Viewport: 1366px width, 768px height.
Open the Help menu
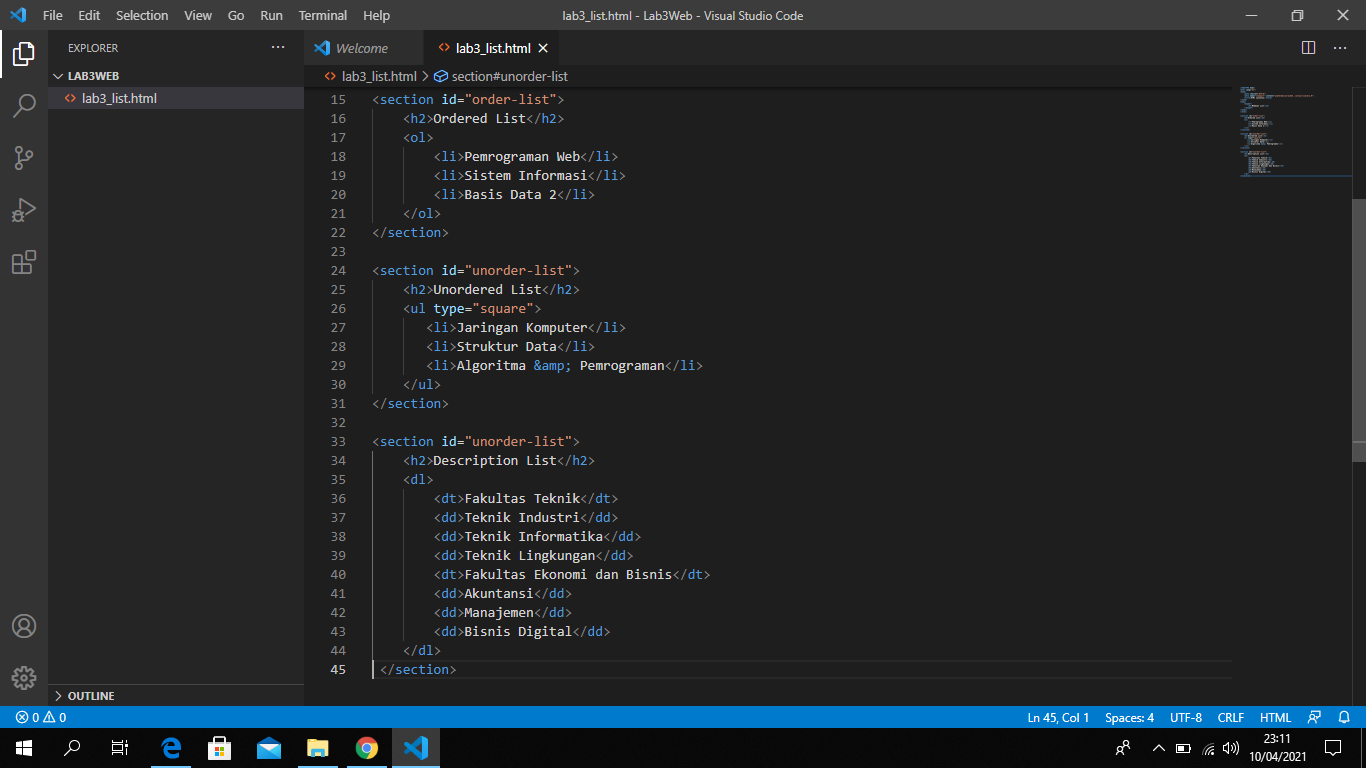(377, 16)
